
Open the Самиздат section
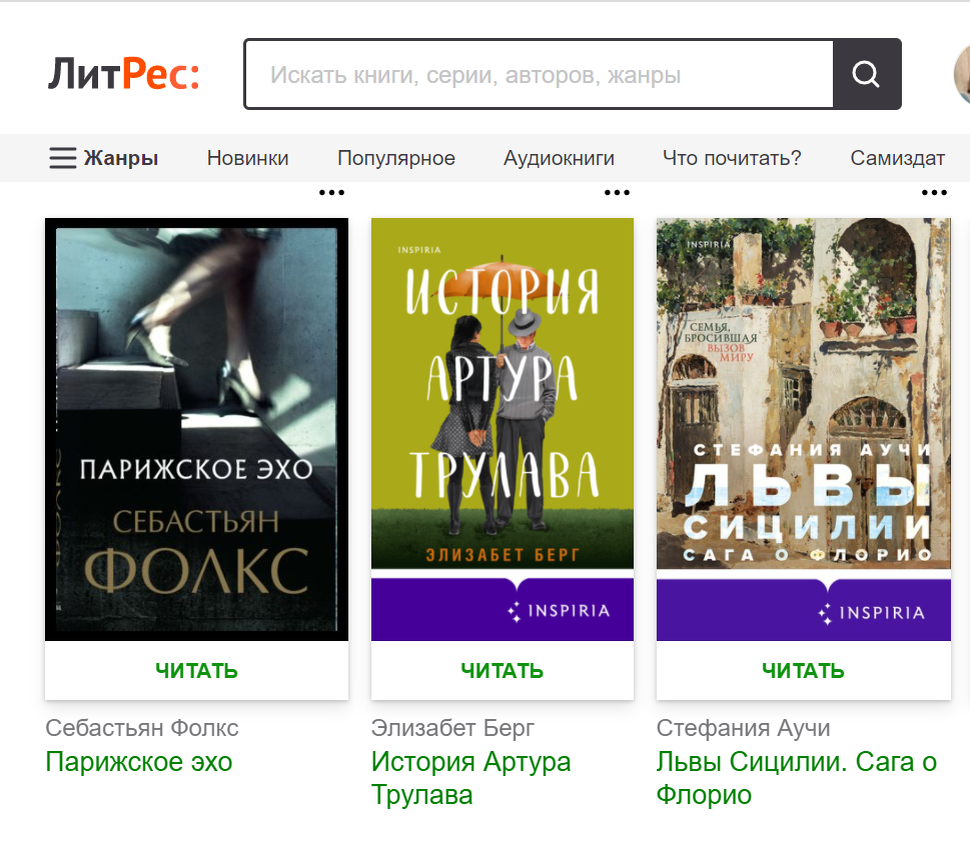(x=898, y=158)
